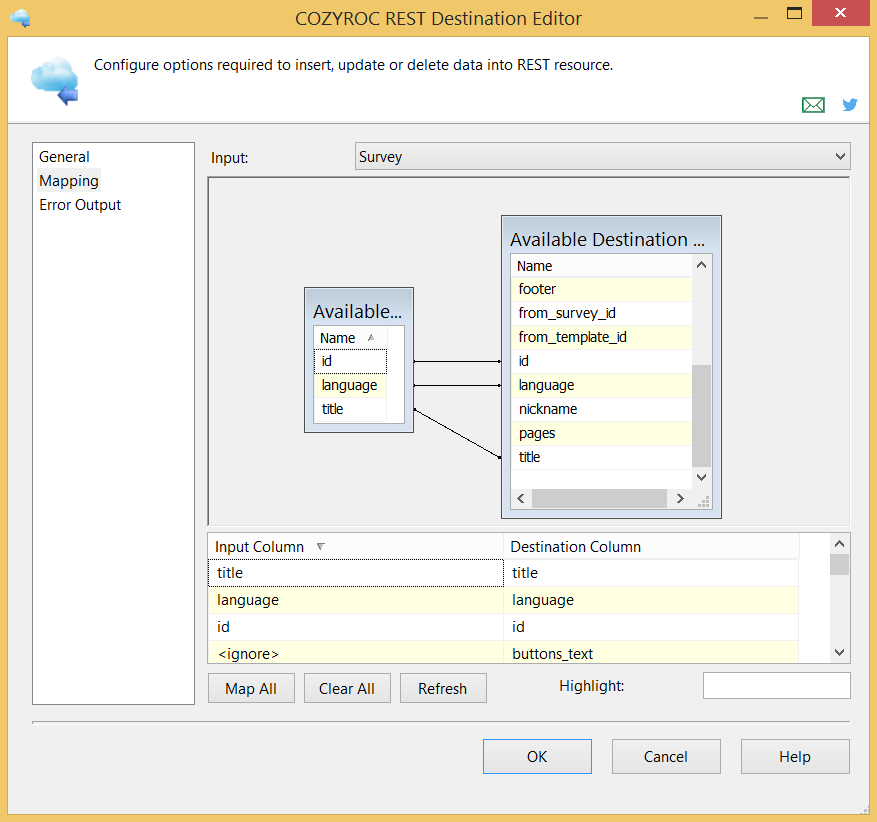Click the Destination Column header
This screenshot has height=822, width=877.
coord(651,546)
